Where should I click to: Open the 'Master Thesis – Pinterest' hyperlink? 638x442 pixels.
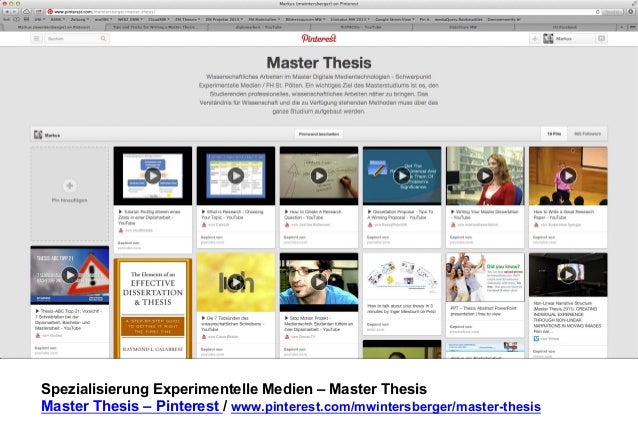(130, 406)
